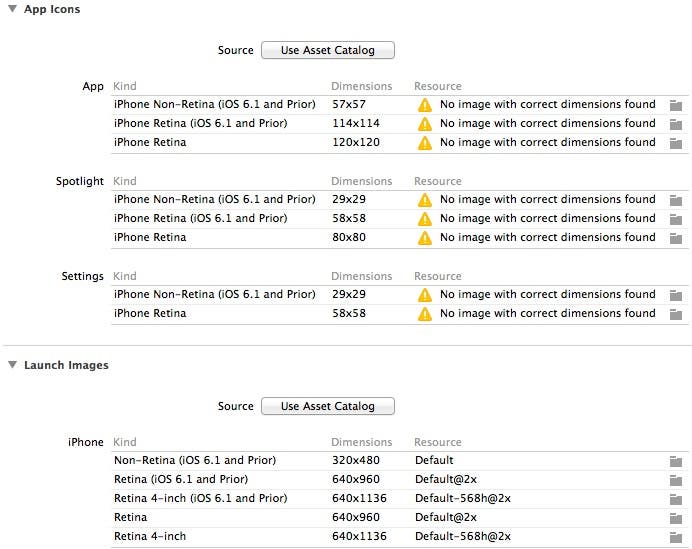Image resolution: width=692 pixels, height=549 pixels.
Task: Choose file via Settings 58x58 folder icon
Action: coord(676,314)
